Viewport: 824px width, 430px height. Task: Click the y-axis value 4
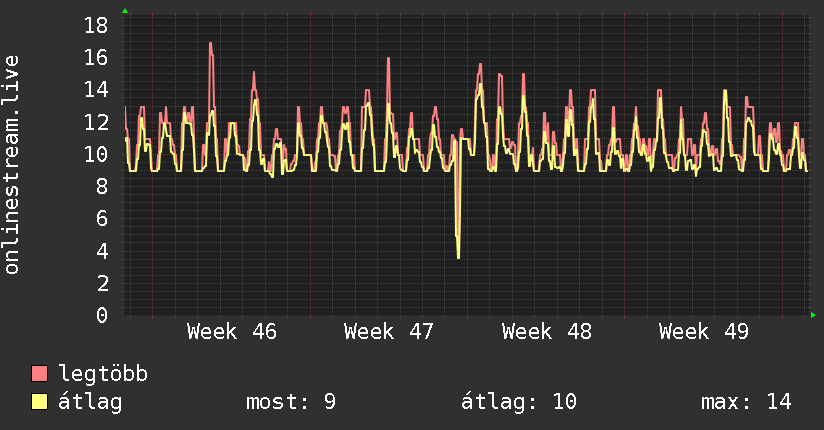(x=102, y=251)
